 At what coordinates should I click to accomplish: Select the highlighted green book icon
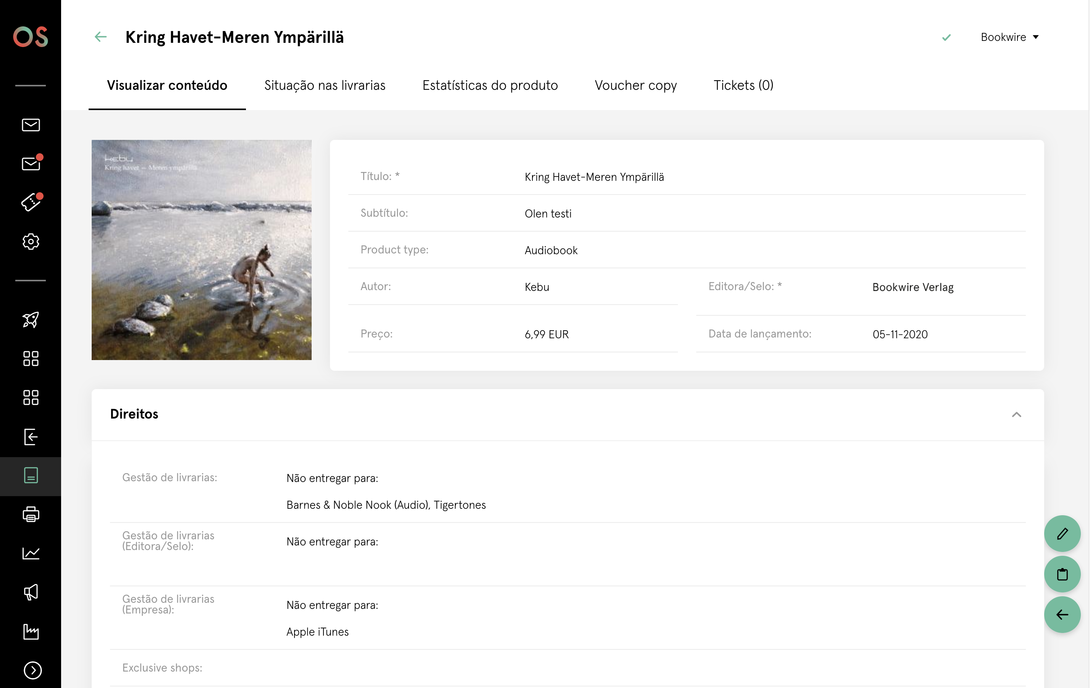click(31, 475)
